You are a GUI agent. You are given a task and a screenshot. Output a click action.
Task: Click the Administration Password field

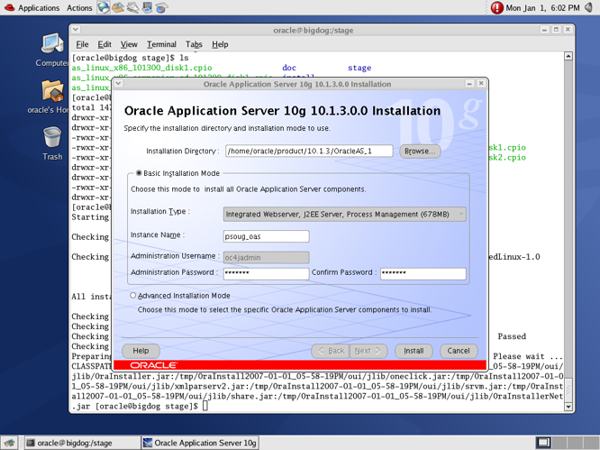coord(266,273)
